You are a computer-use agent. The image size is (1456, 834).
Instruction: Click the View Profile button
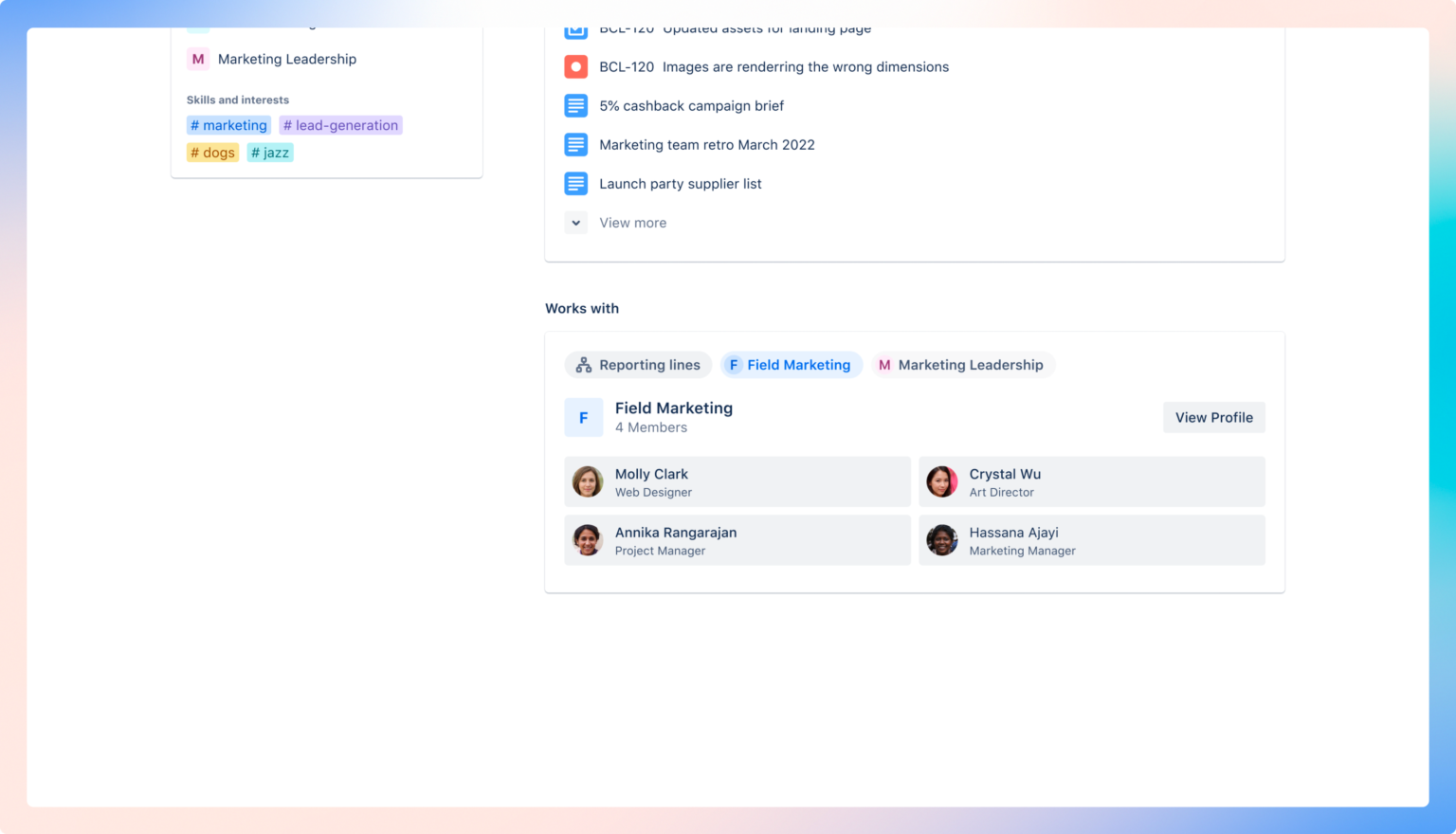pos(1214,417)
